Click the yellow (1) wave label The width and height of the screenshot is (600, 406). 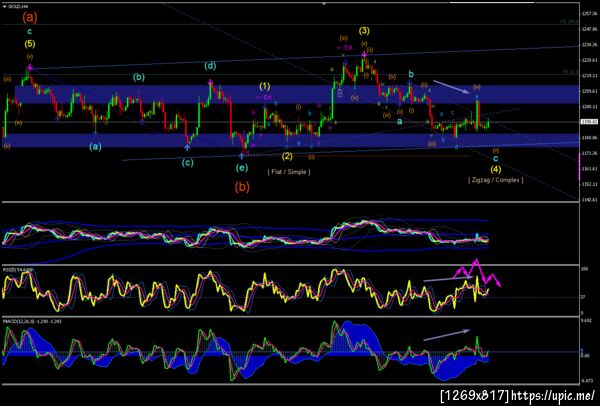[x=265, y=86]
